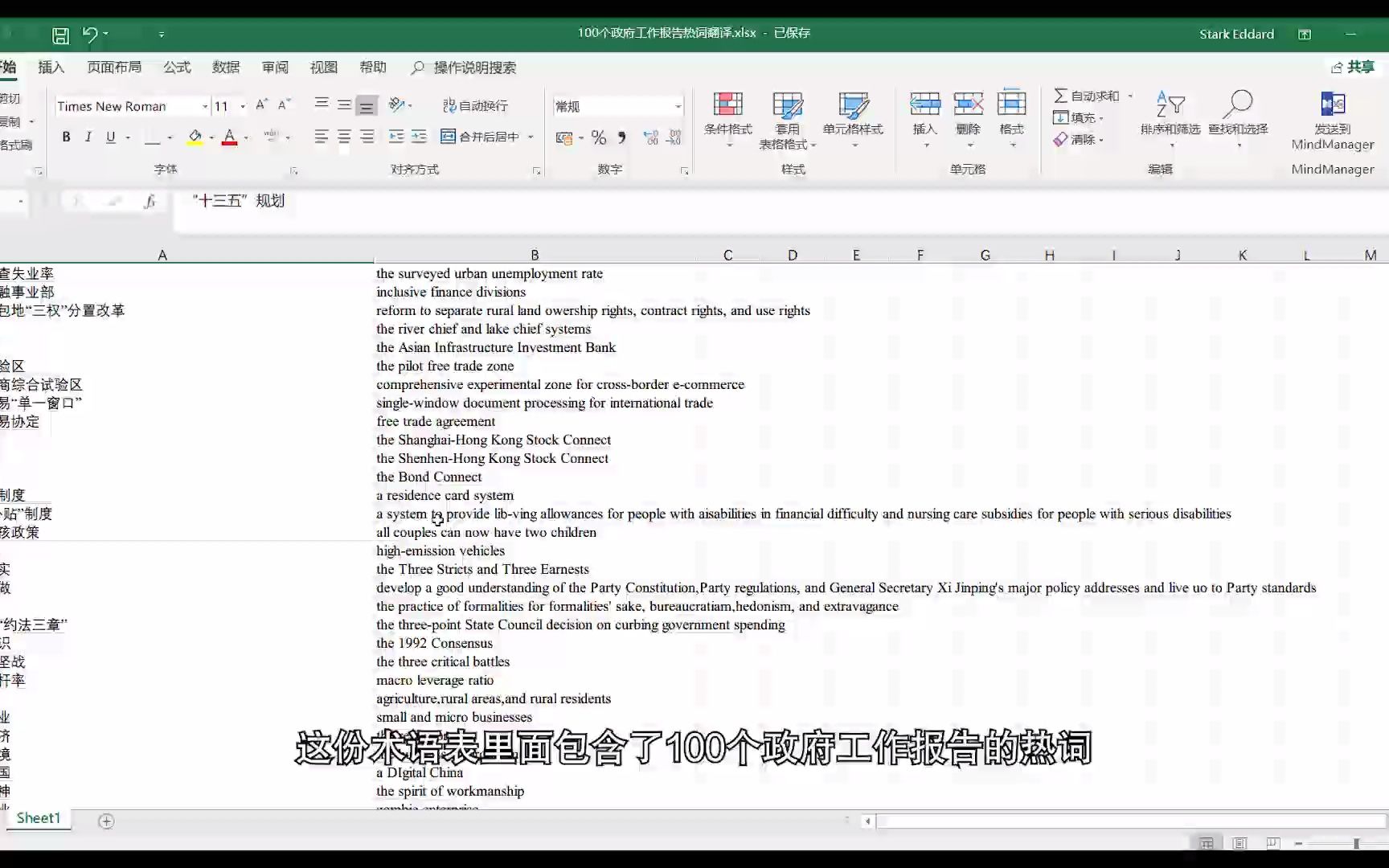1389x868 pixels.
Task: Open the text orientation tool
Action: pyautogui.click(x=396, y=104)
